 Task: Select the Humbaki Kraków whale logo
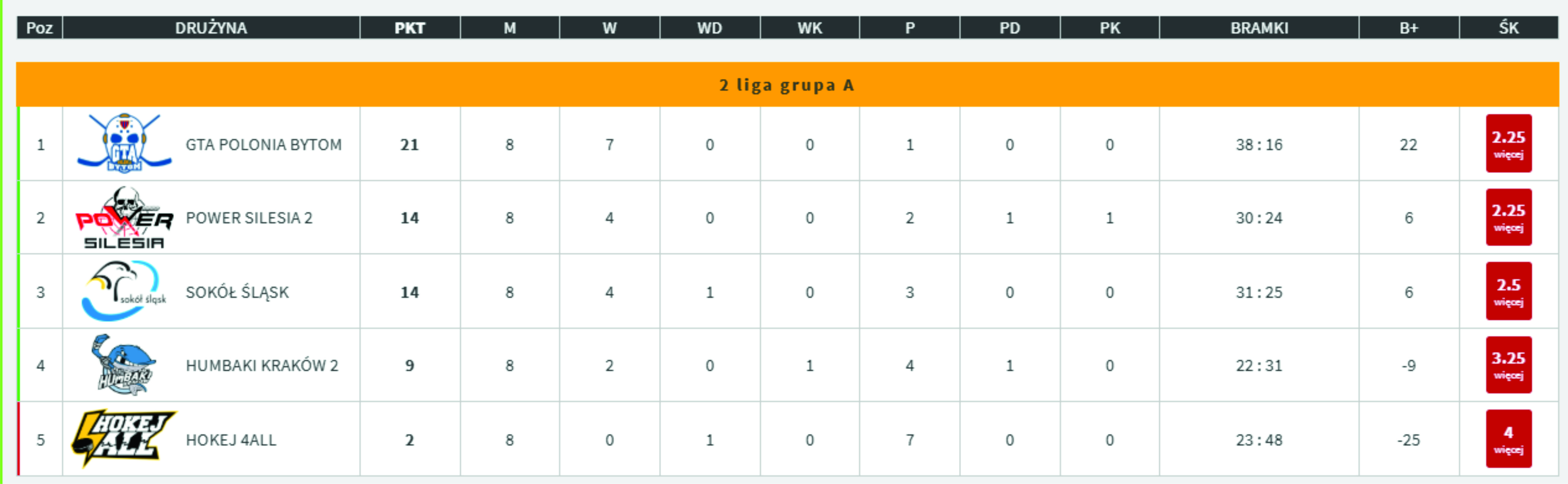(124, 365)
